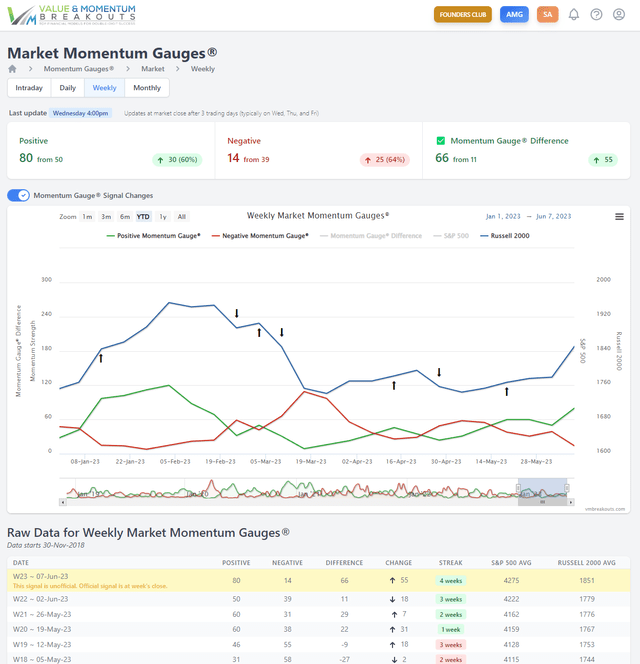Click the notifications bell icon

coord(574,15)
